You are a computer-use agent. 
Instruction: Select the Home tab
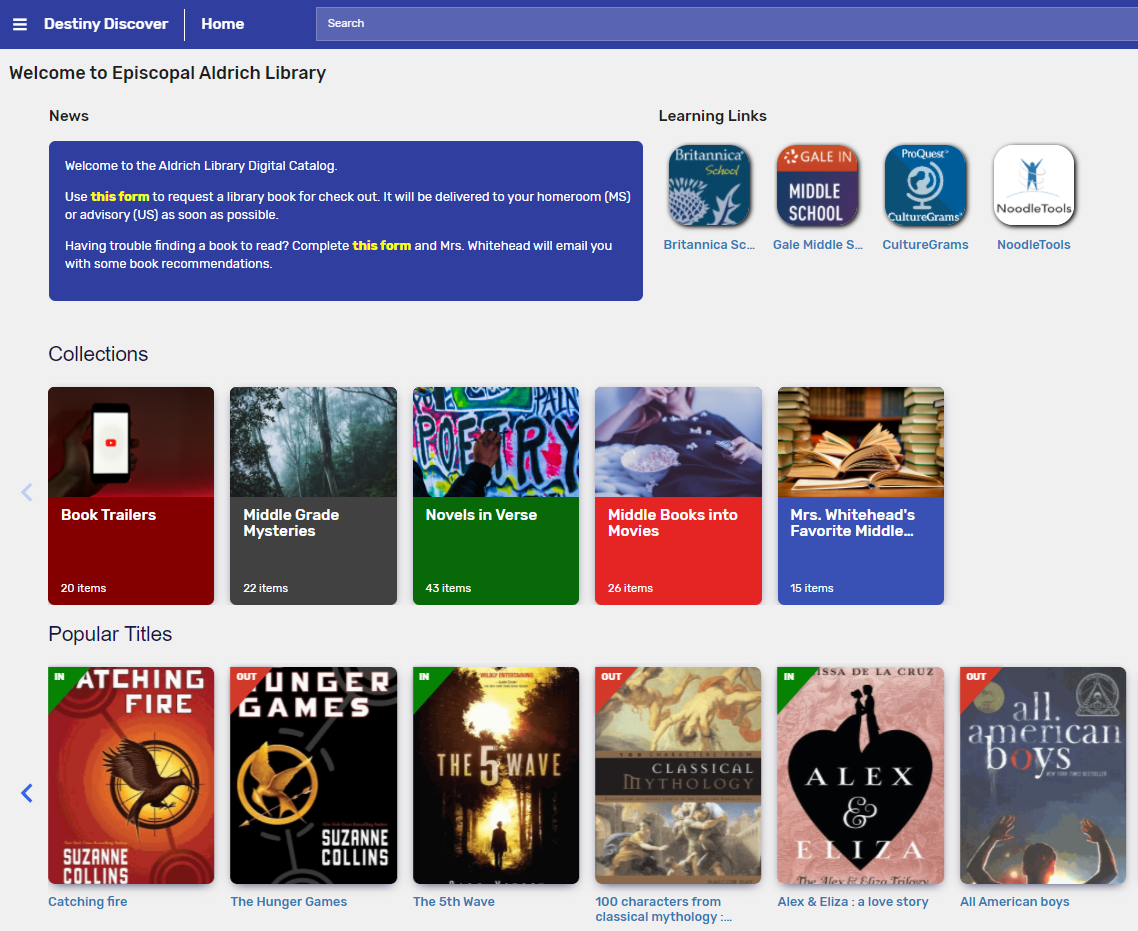coord(222,23)
